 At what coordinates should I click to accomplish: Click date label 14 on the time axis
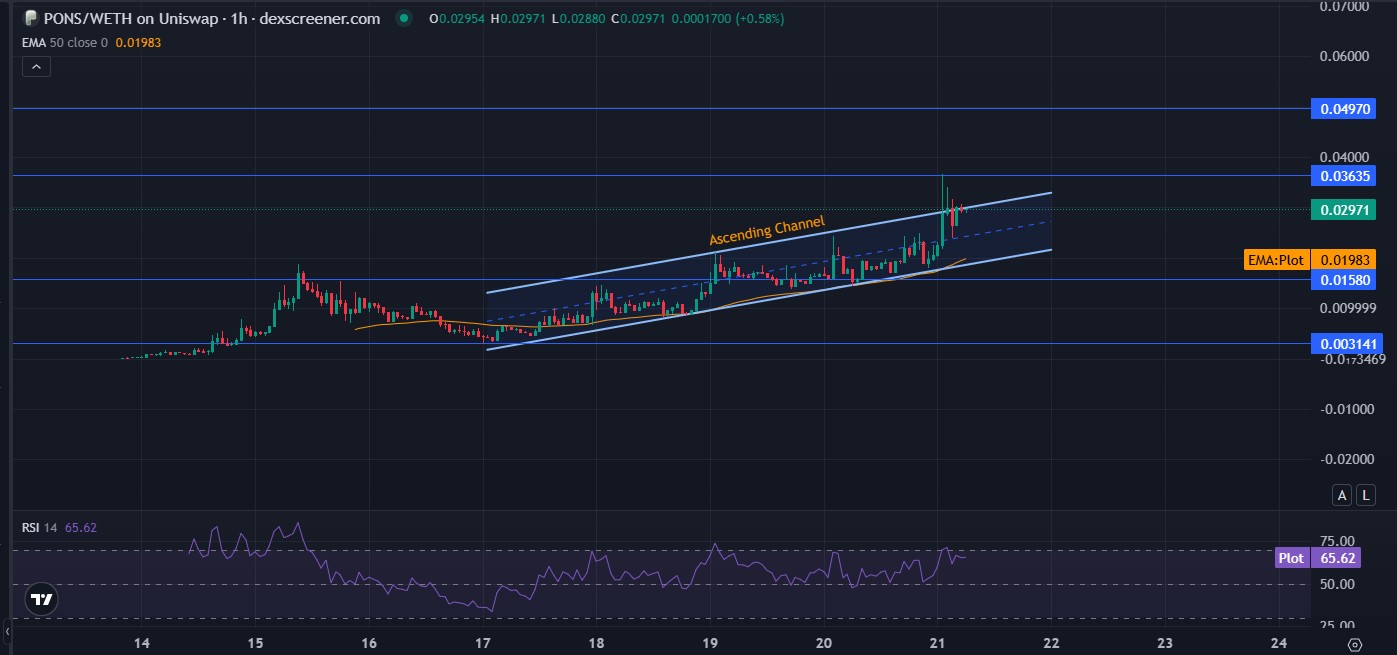(x=141, y=642)
